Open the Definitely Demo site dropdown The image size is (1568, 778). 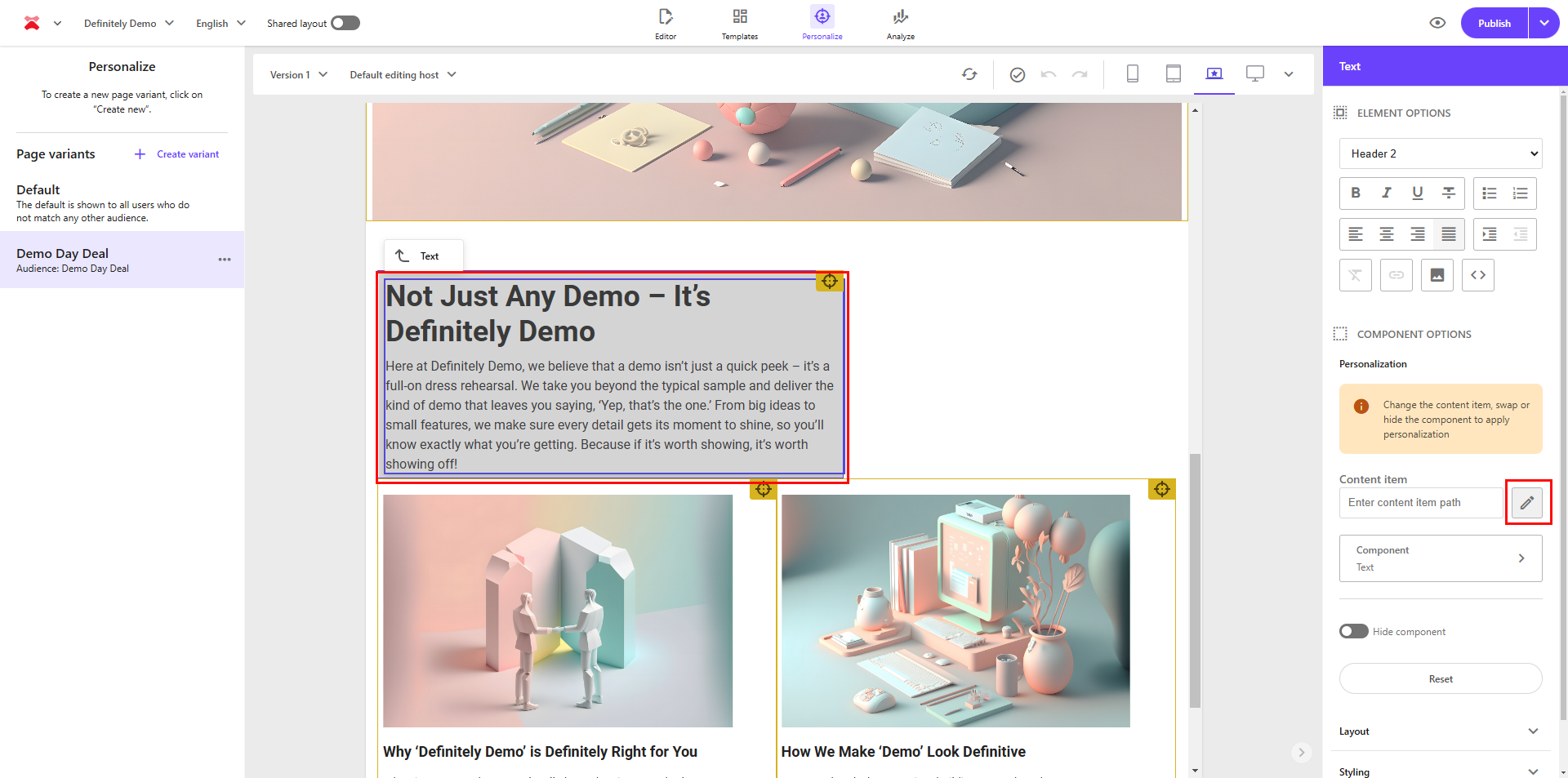pos(129,23)
